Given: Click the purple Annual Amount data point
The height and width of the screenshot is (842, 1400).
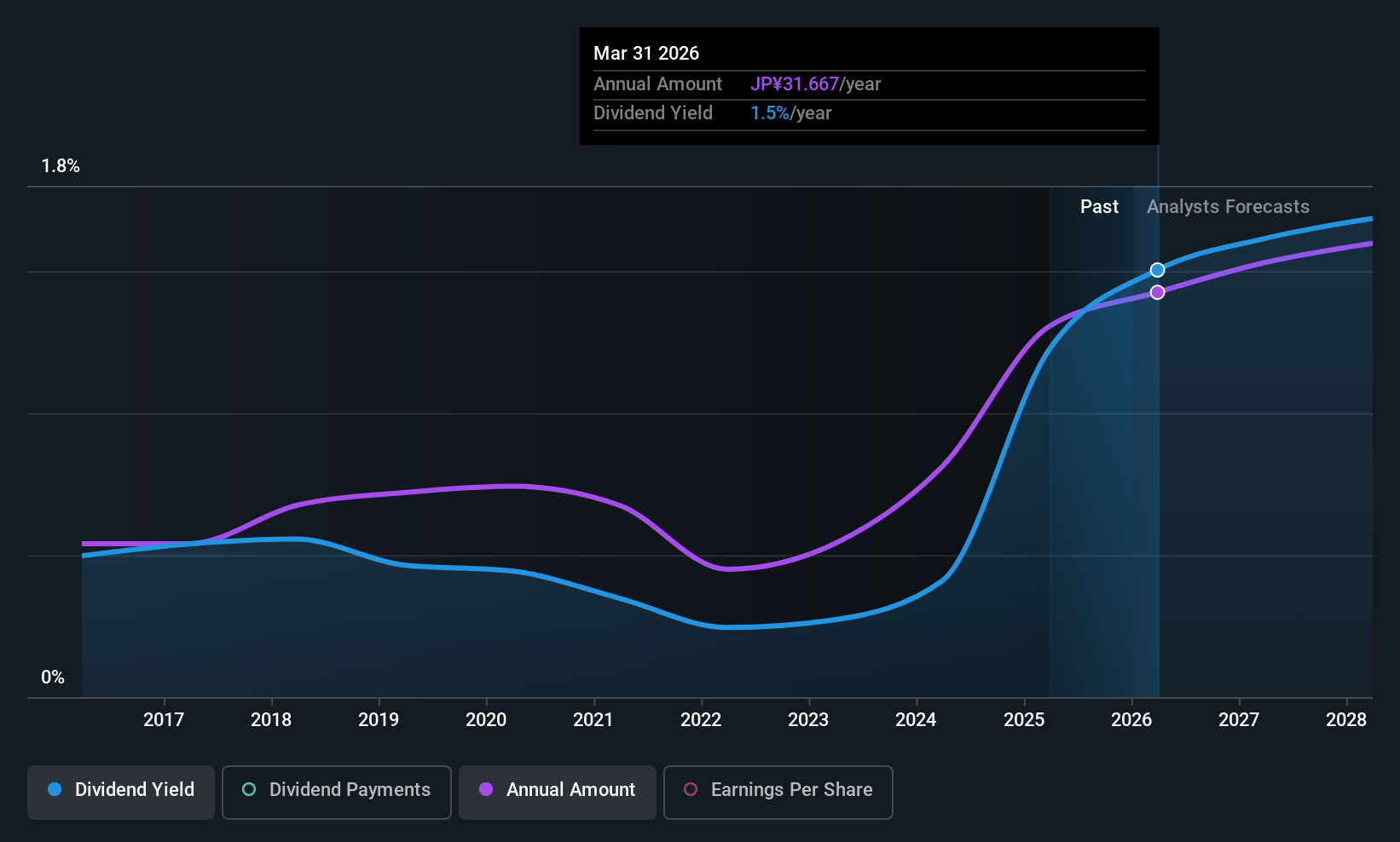Looking at the screenshot, I should (x=1157, y=292).
